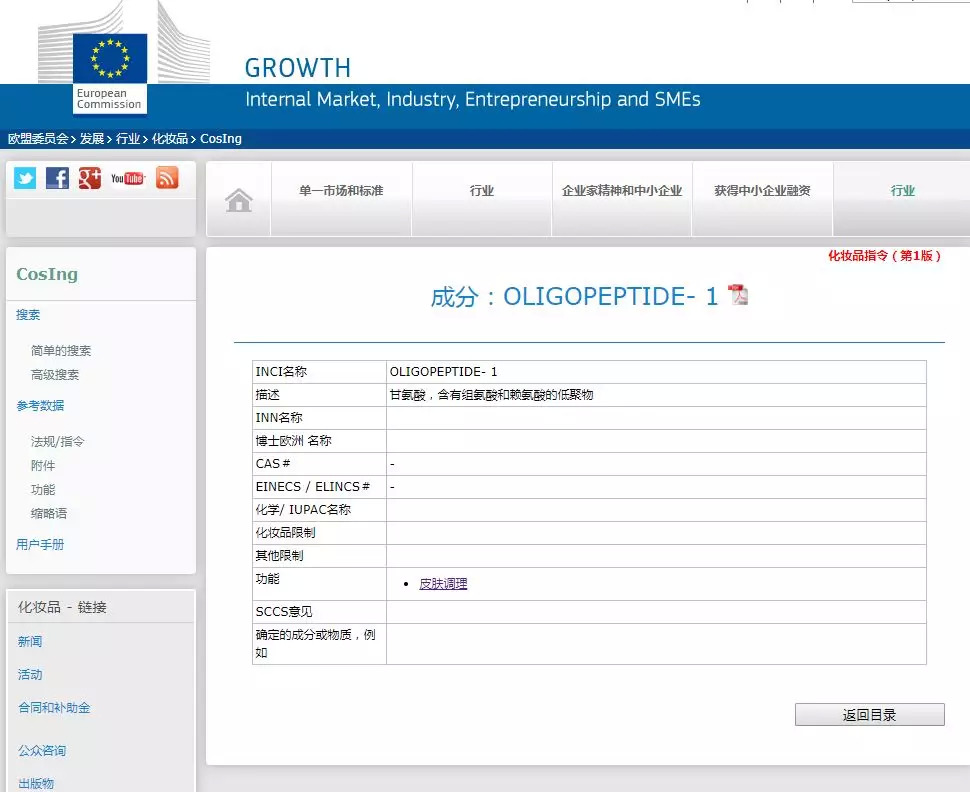970x792 pixels.
Task: Click the 成分：OLIGOPEPTIDE- 1 page heading
Action: point(575,296)
